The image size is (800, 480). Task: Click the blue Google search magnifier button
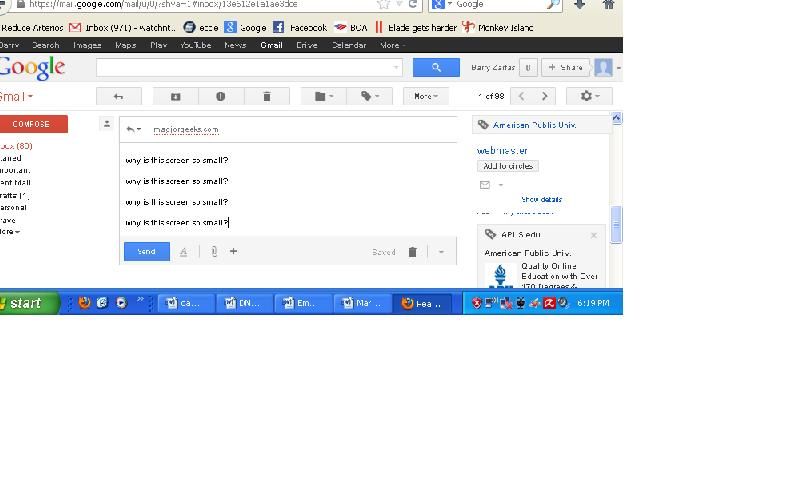click(x=436, y=67)
